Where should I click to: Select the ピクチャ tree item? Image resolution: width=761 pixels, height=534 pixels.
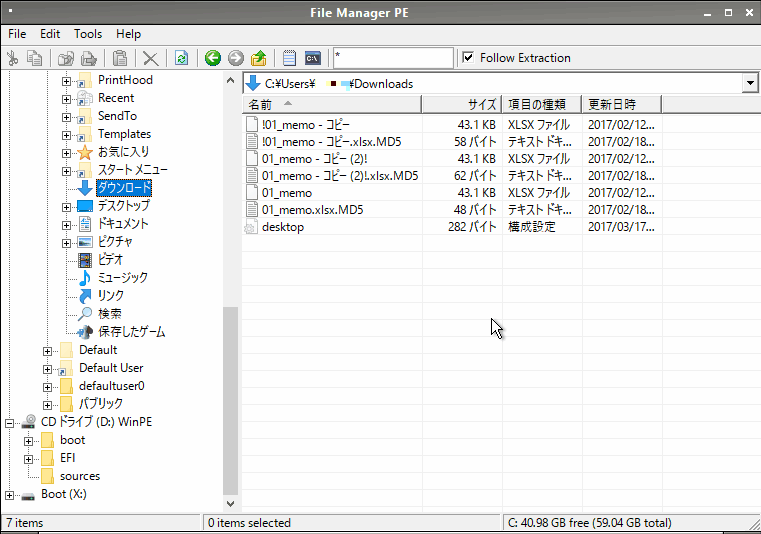pyautogui.click(x=115, y=242)
